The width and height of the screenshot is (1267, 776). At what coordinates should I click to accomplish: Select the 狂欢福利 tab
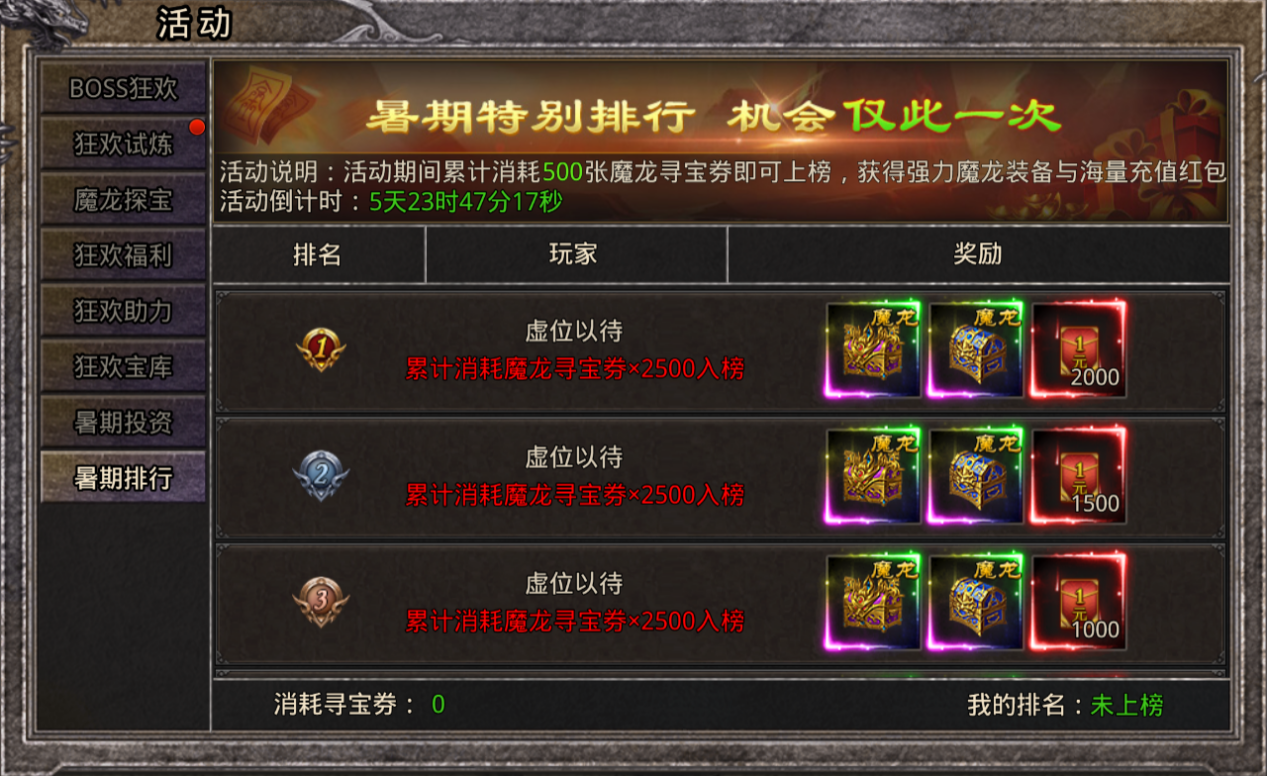click(123, 256)
